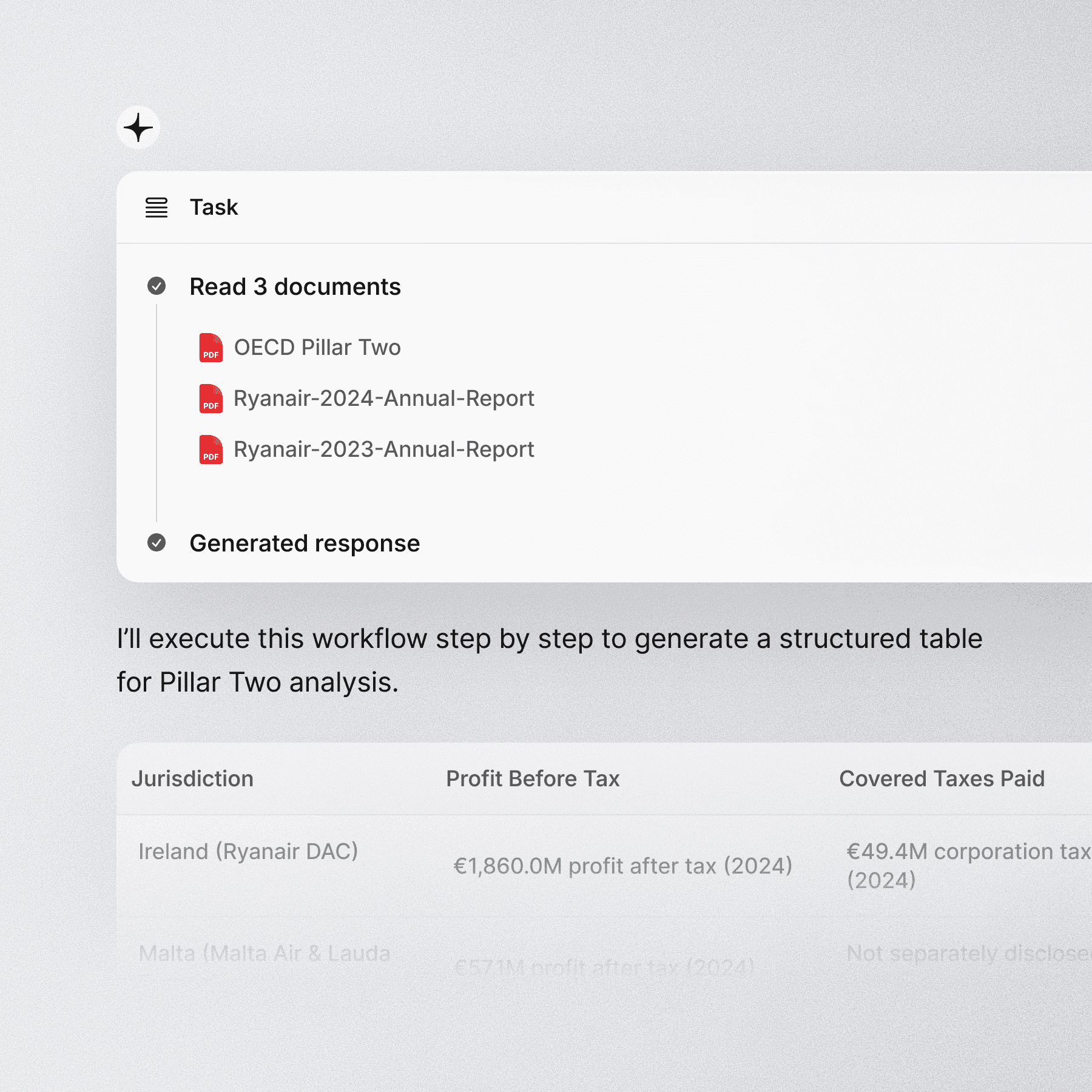Click the PDF icon for Ryanair-2024-Annual-Report

(211, 399)
